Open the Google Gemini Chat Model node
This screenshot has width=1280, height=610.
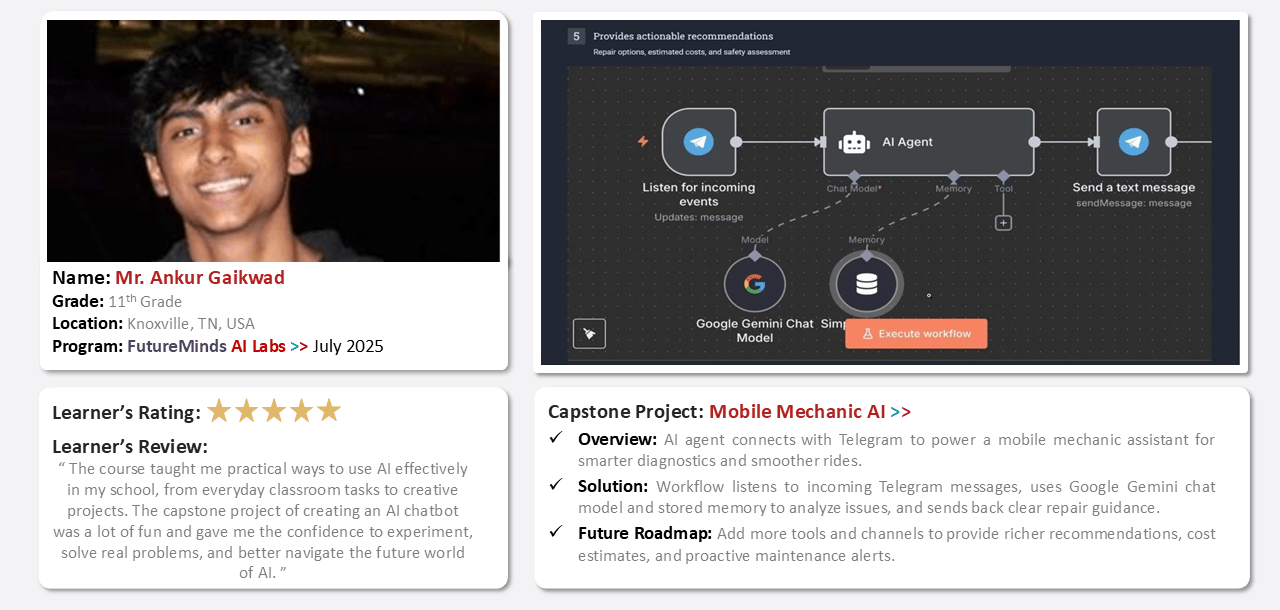pyautogui.click(x=755, y=284)
